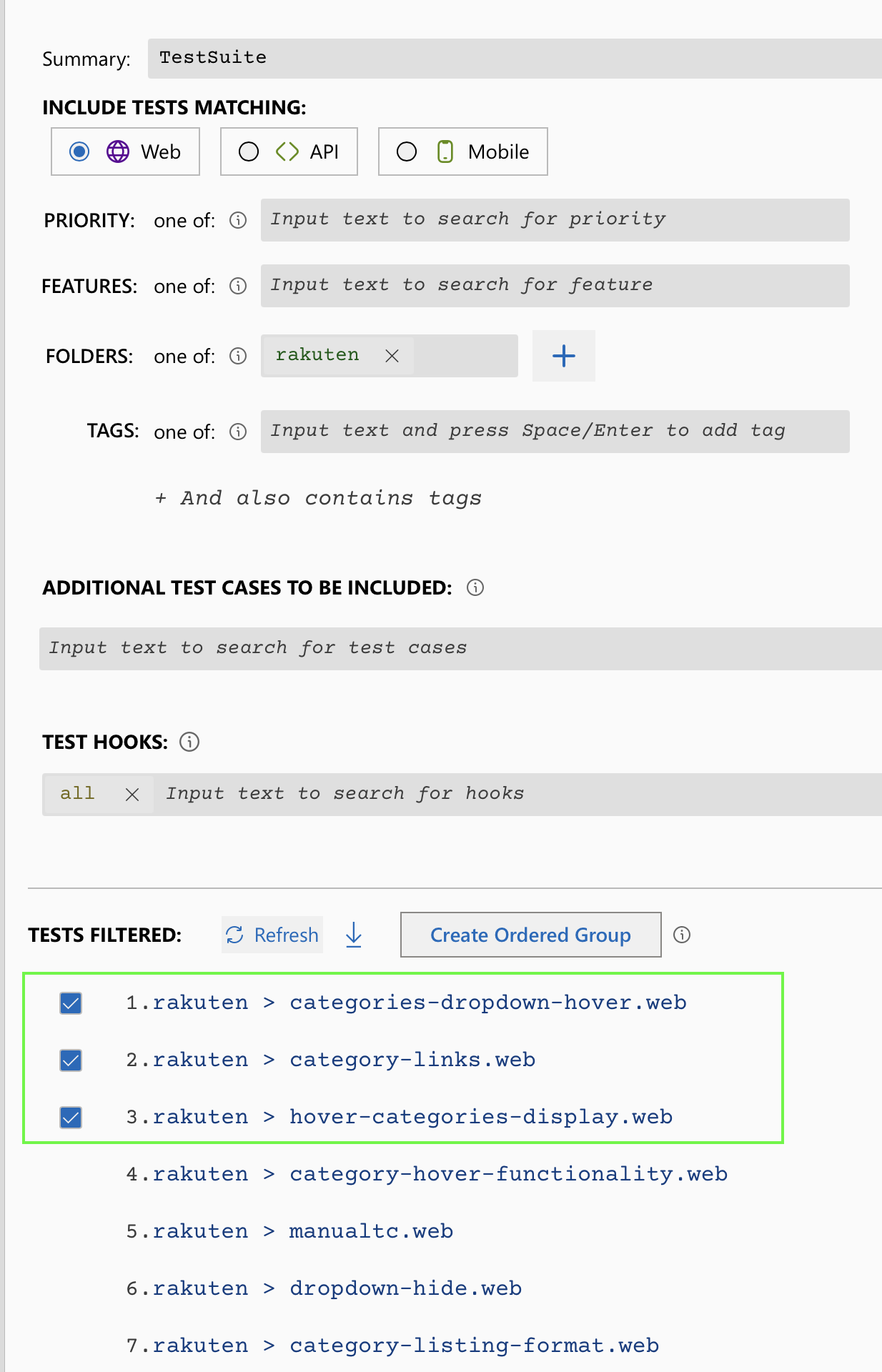This screenshot has width=882, height=1372.
Task: Uncheck the category-links.web test
Action: (x=71, y=1060)
